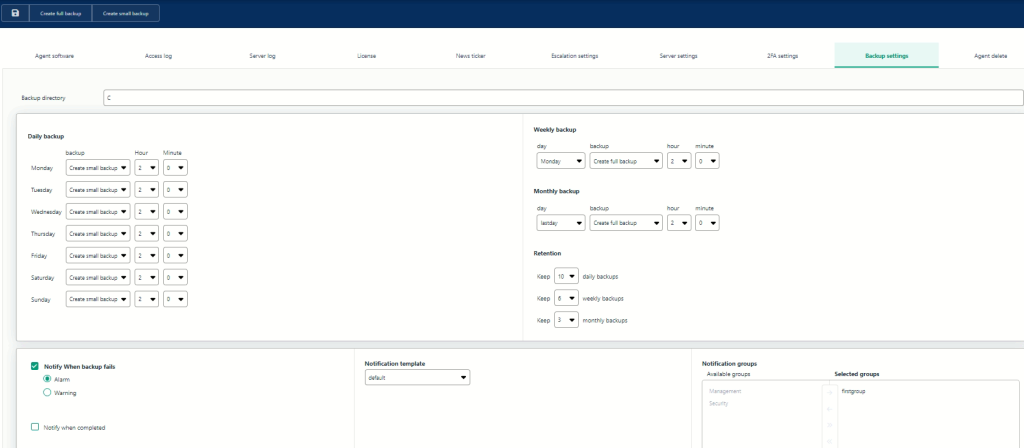1024x448 pixels.
Task: Open Thursday Hour dropdown
Action: [x=147, y=234]
